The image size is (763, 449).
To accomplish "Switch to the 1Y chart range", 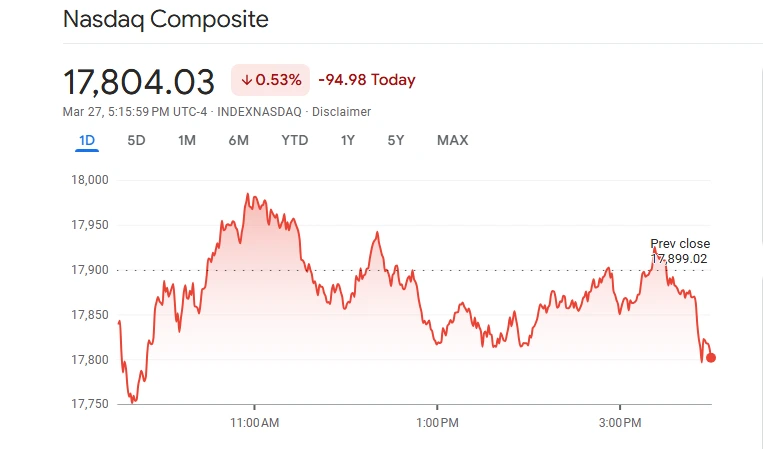I will (x=347, y=140).
